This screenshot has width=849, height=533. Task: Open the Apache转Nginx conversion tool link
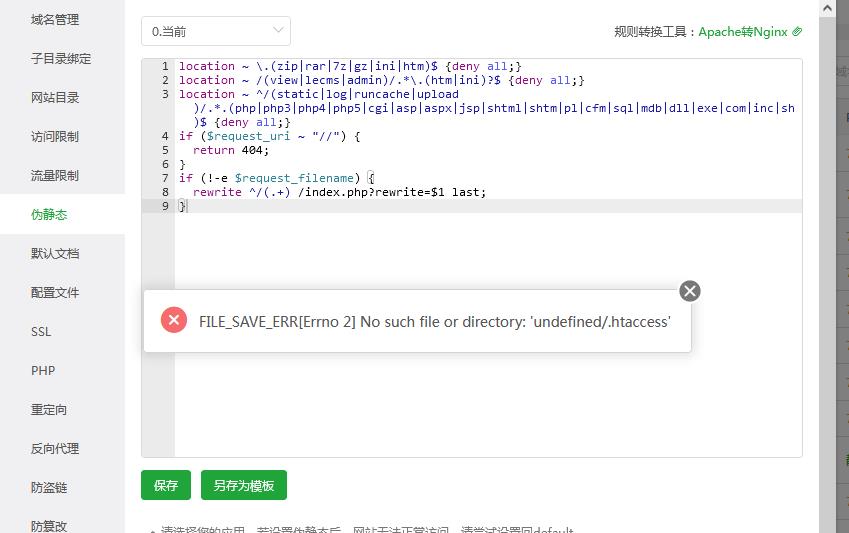(743, 32)
